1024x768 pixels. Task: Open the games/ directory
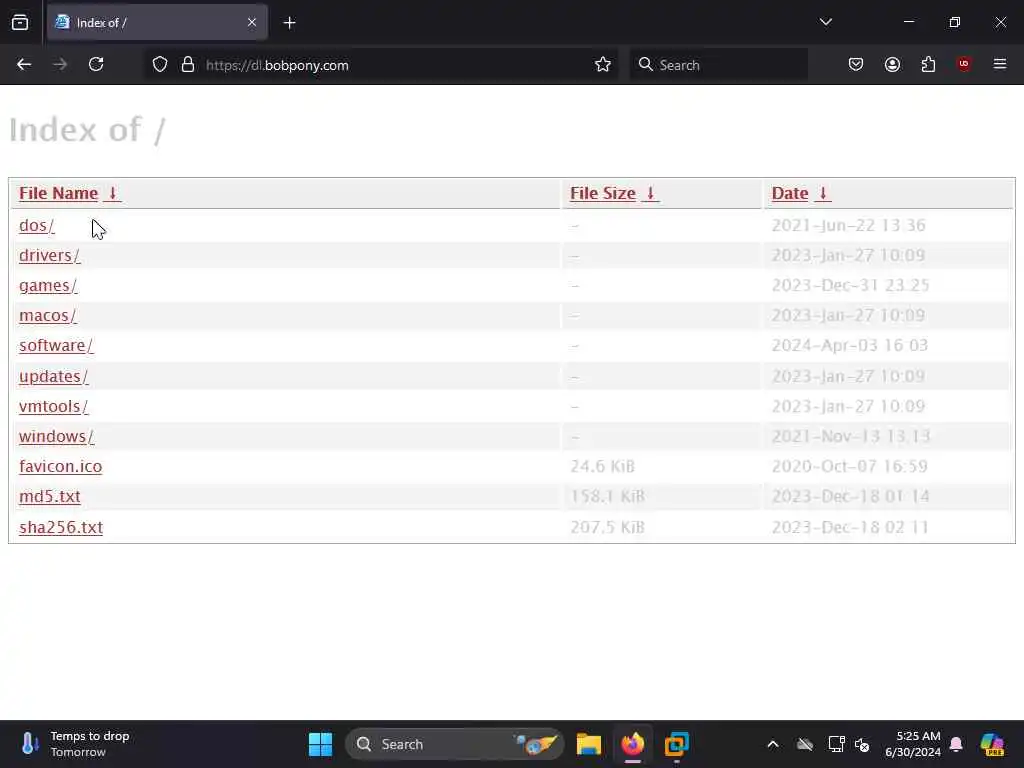[x=48, y=285]
